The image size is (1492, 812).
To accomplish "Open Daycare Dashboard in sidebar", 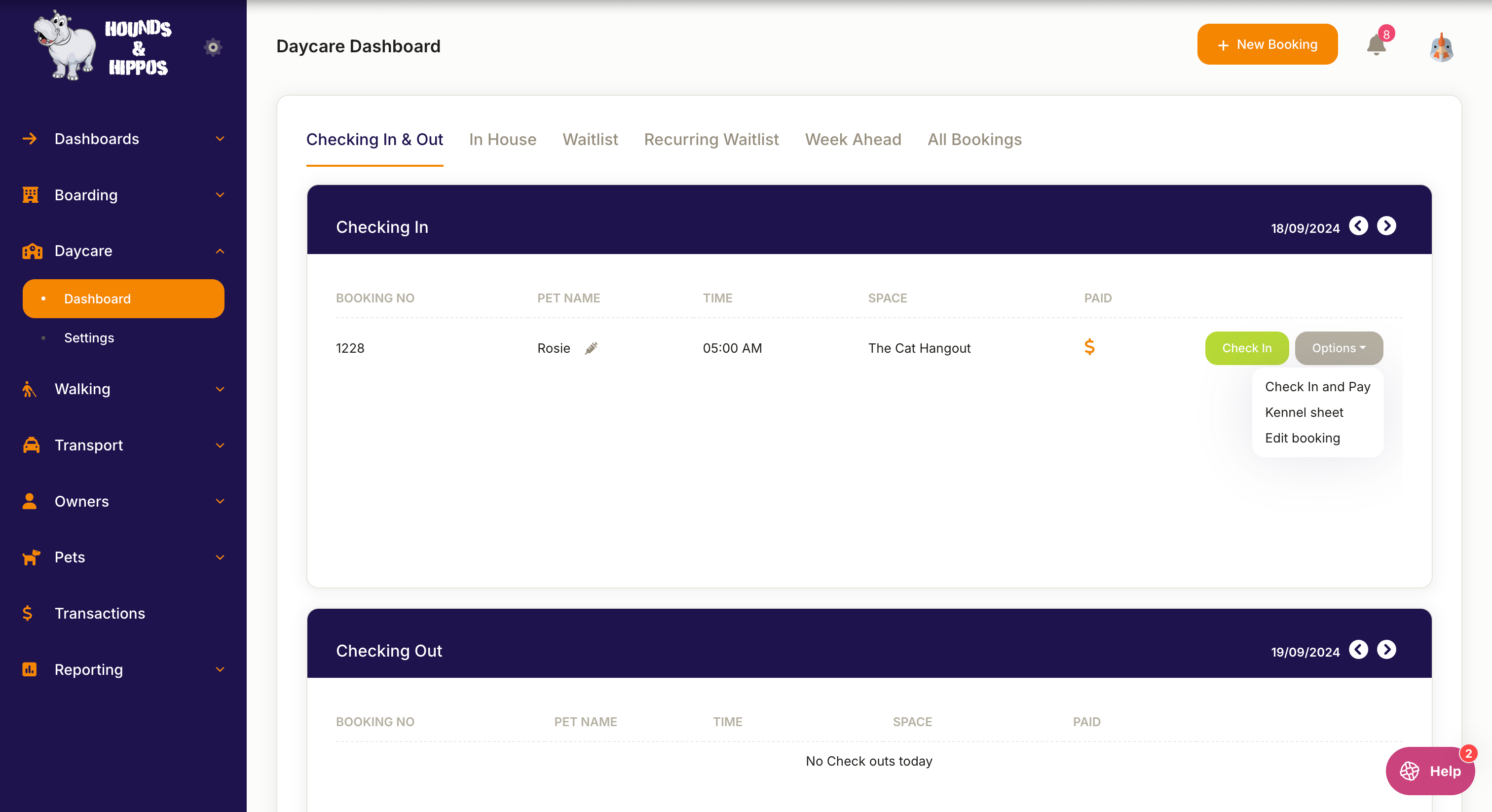I will tap(123, 299).
